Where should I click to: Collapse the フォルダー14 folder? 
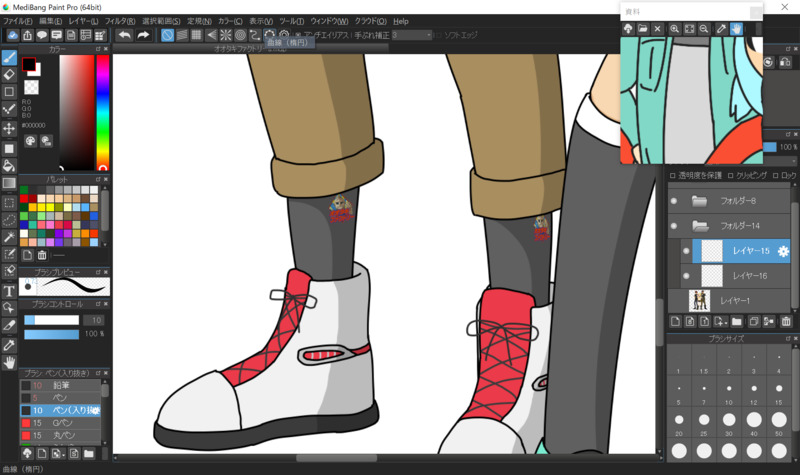click(700, 226)
